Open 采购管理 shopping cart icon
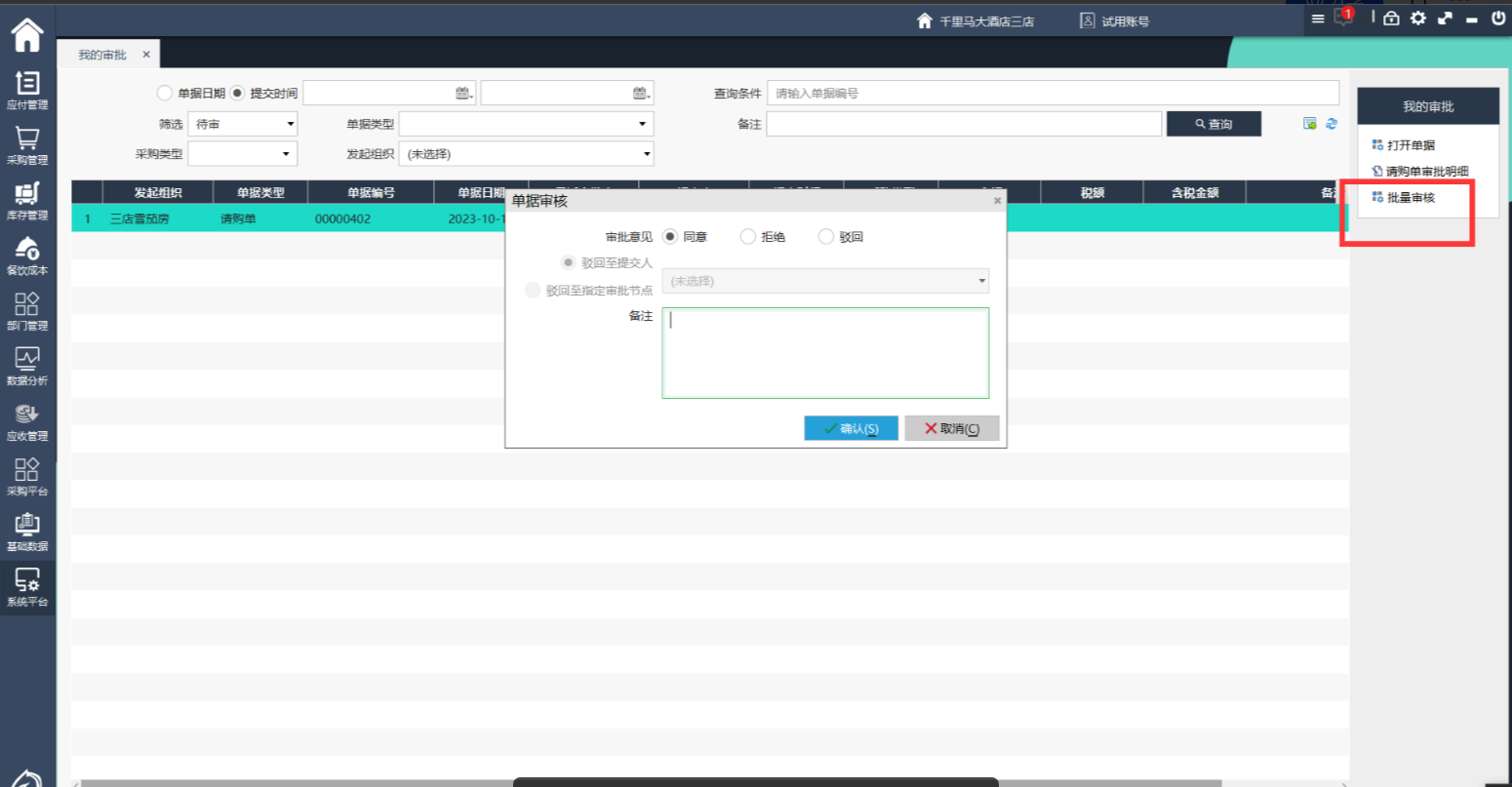The height and width of the screenshot is (787, 1512). [27, 144]
